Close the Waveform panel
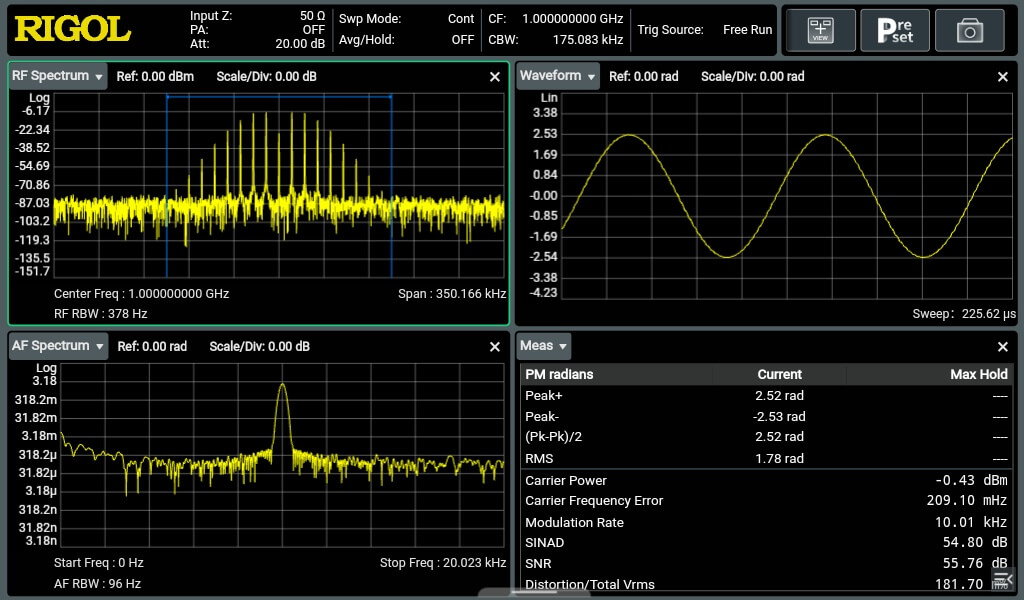This screenshot has width=1024, height=600. pyautogui.click(x=1003, y=77)
